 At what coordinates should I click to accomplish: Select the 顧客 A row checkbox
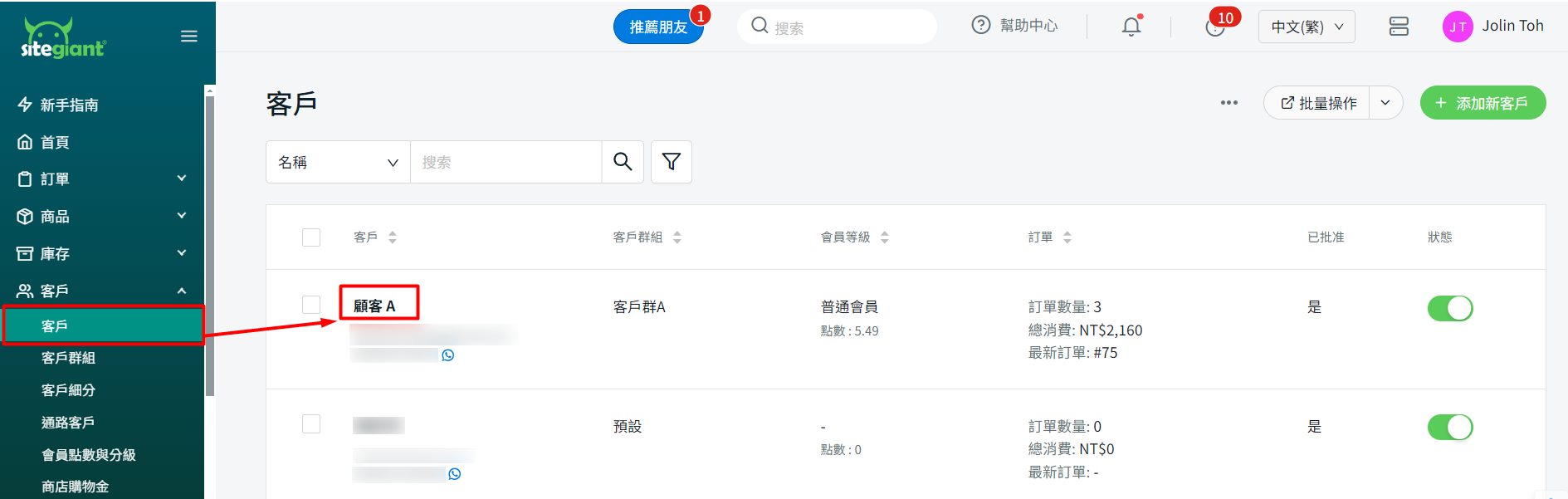(311, 305)
